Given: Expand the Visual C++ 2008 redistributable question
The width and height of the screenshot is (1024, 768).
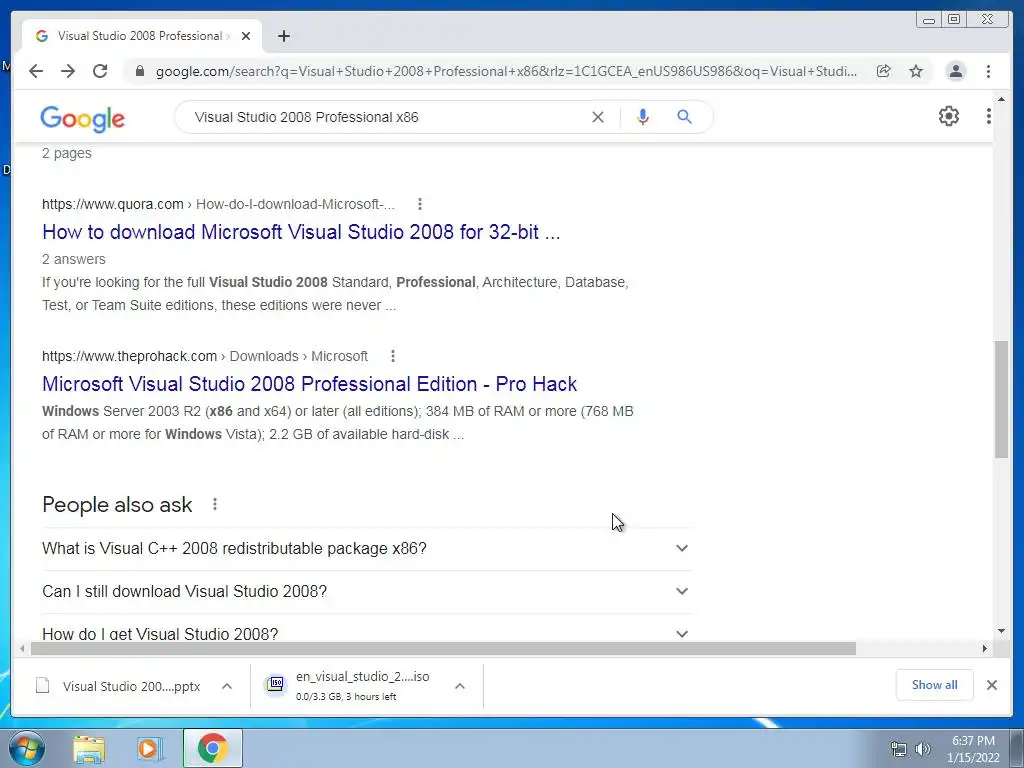Looking at the screenshot, I should tap(366, 549).
